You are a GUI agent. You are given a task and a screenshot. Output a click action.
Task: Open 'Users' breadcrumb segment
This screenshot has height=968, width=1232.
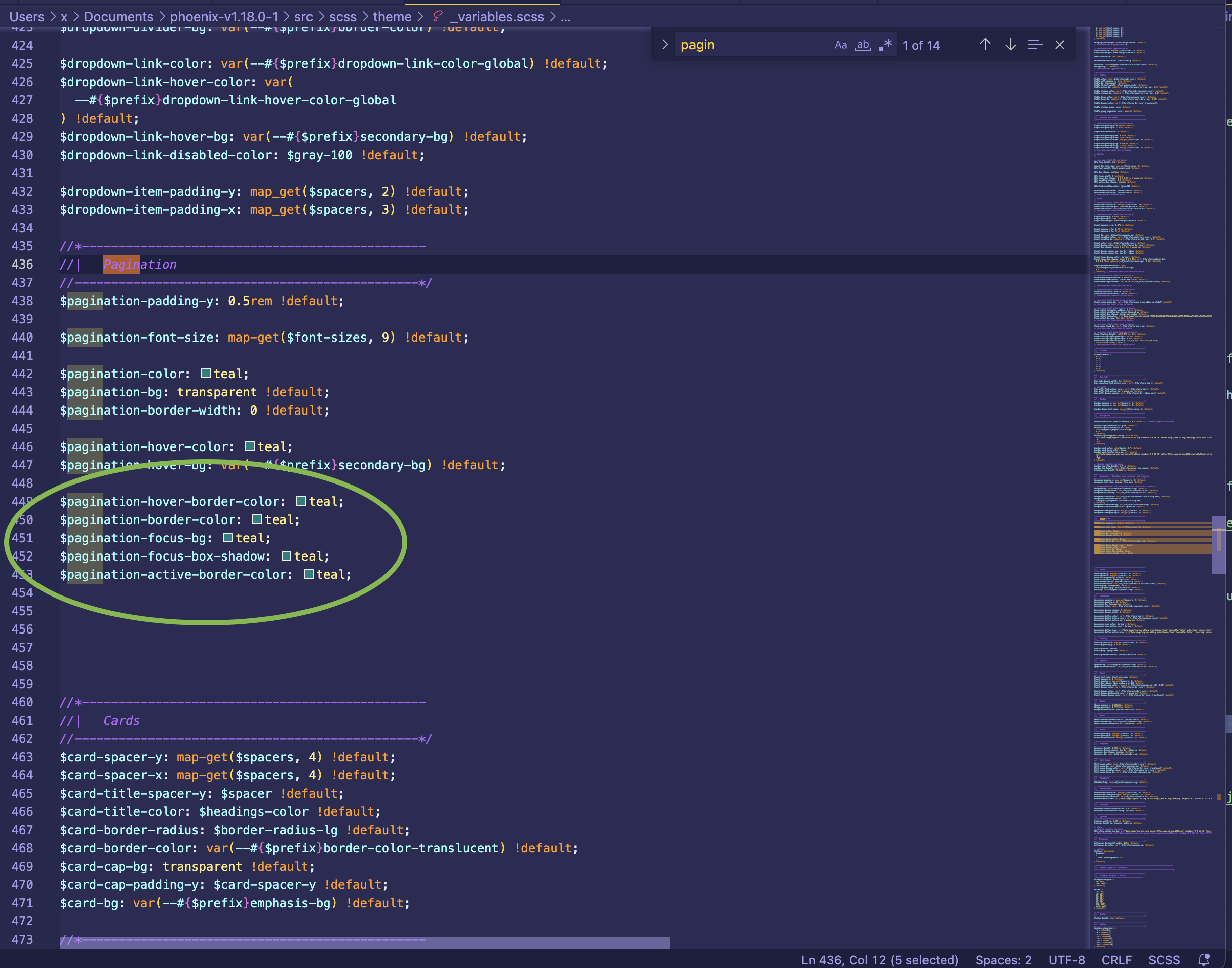click(27, 17)
